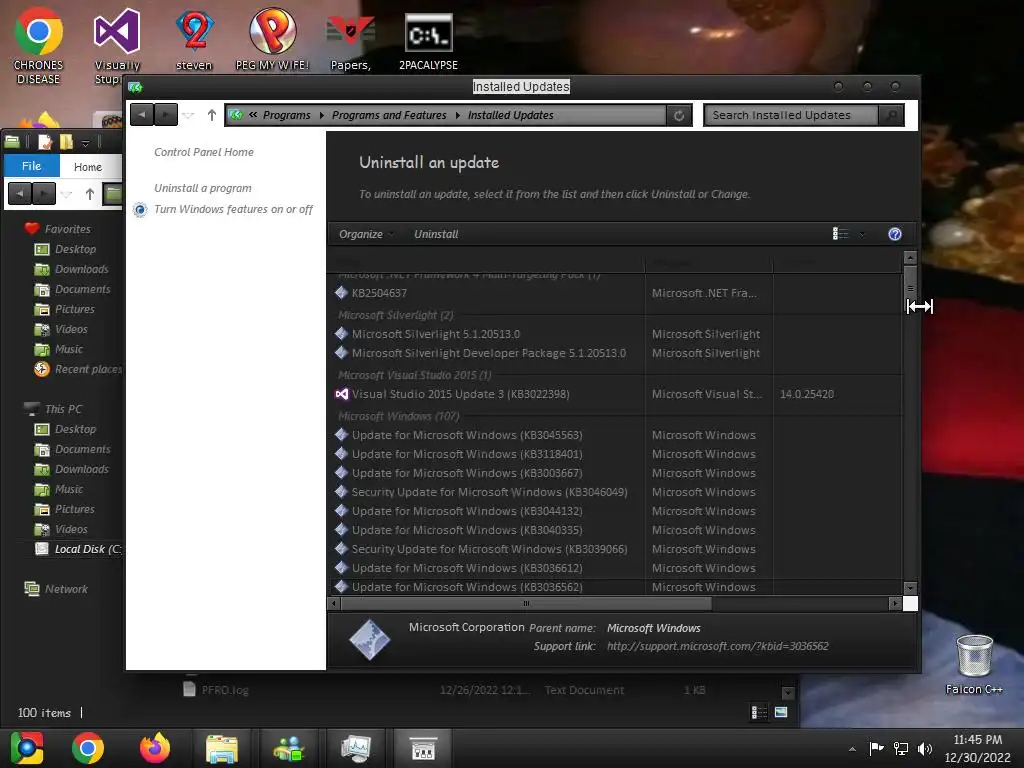The height and width of the screenshot is (768, 1024).
Task: Click Forward button in Installed Updates window
Action: coord(166,115)
